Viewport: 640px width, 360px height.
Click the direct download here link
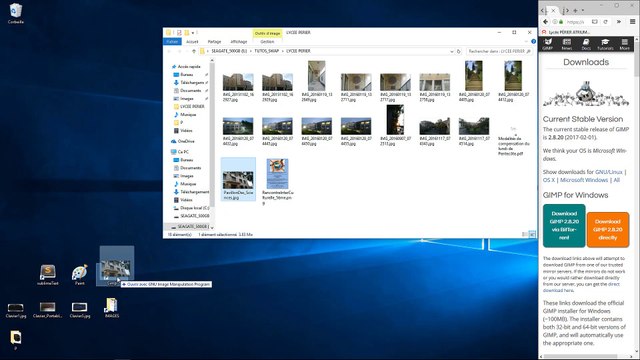click(581, 287)
